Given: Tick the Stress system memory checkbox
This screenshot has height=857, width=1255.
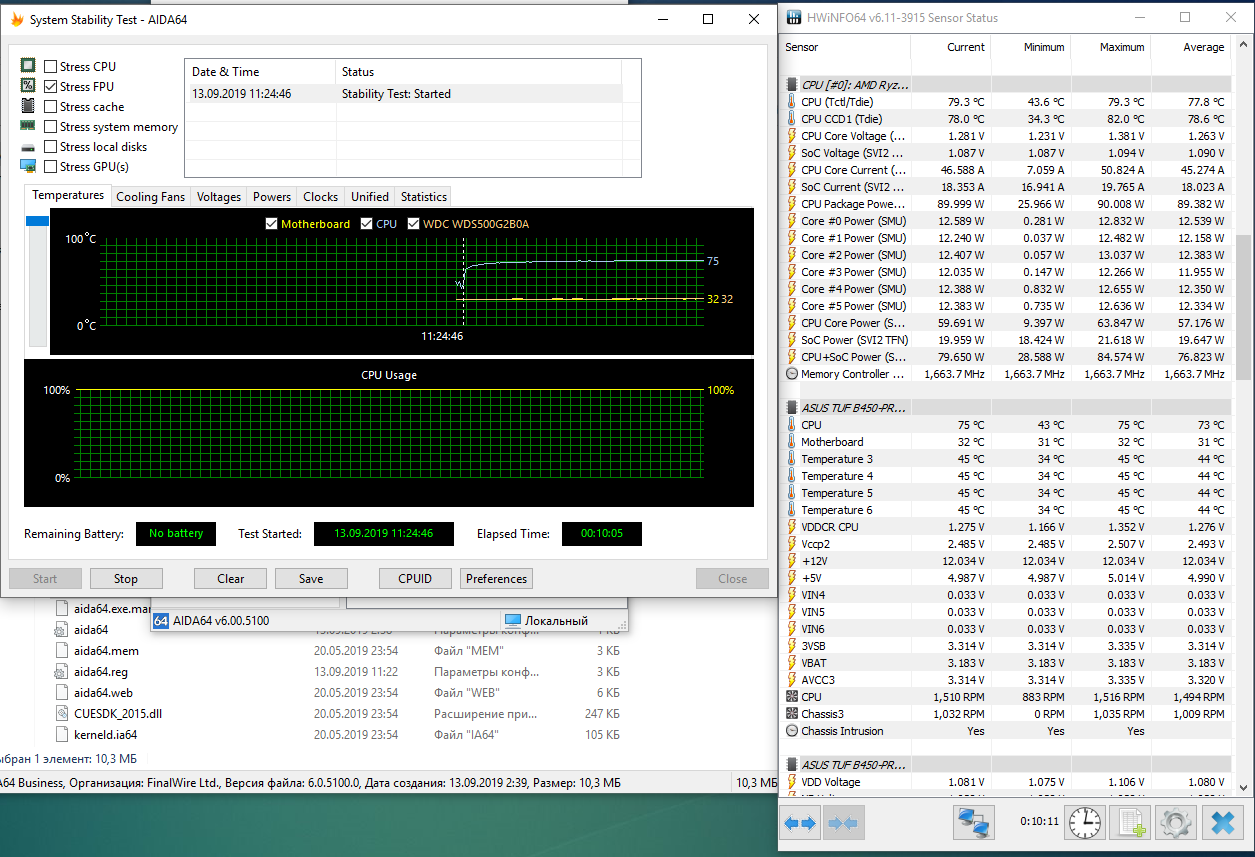Looking at the screenshot, I should (50, 126).
